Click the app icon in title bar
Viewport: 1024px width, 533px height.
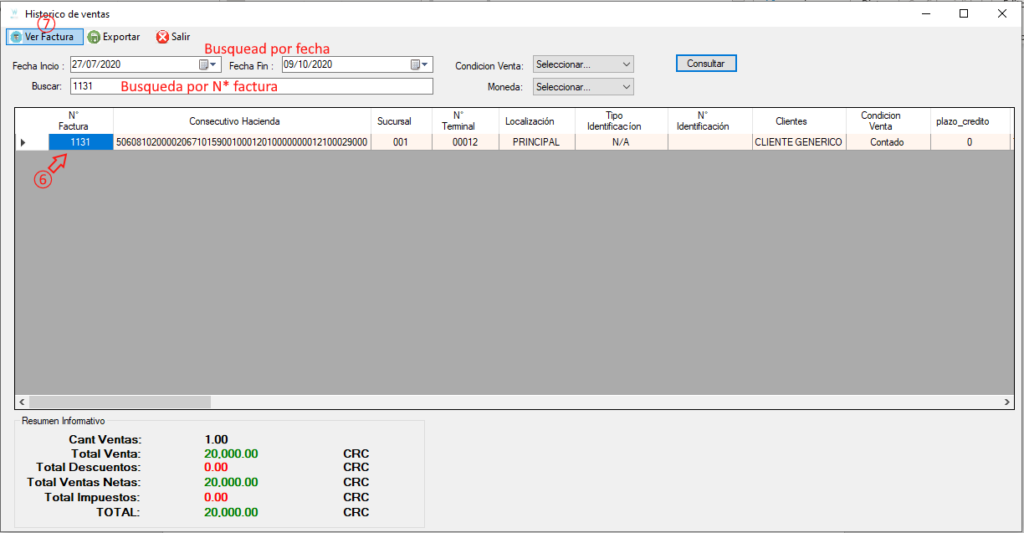pos(13,14)
